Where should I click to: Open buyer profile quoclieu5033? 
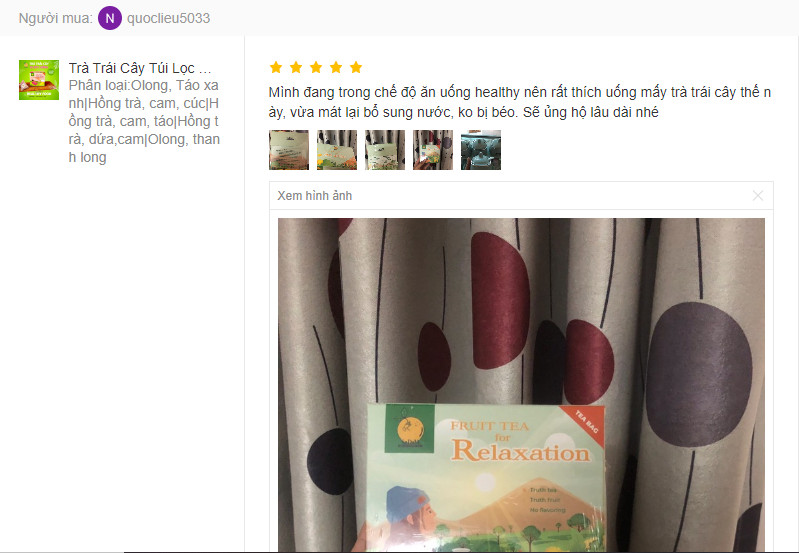coord(168,18)
